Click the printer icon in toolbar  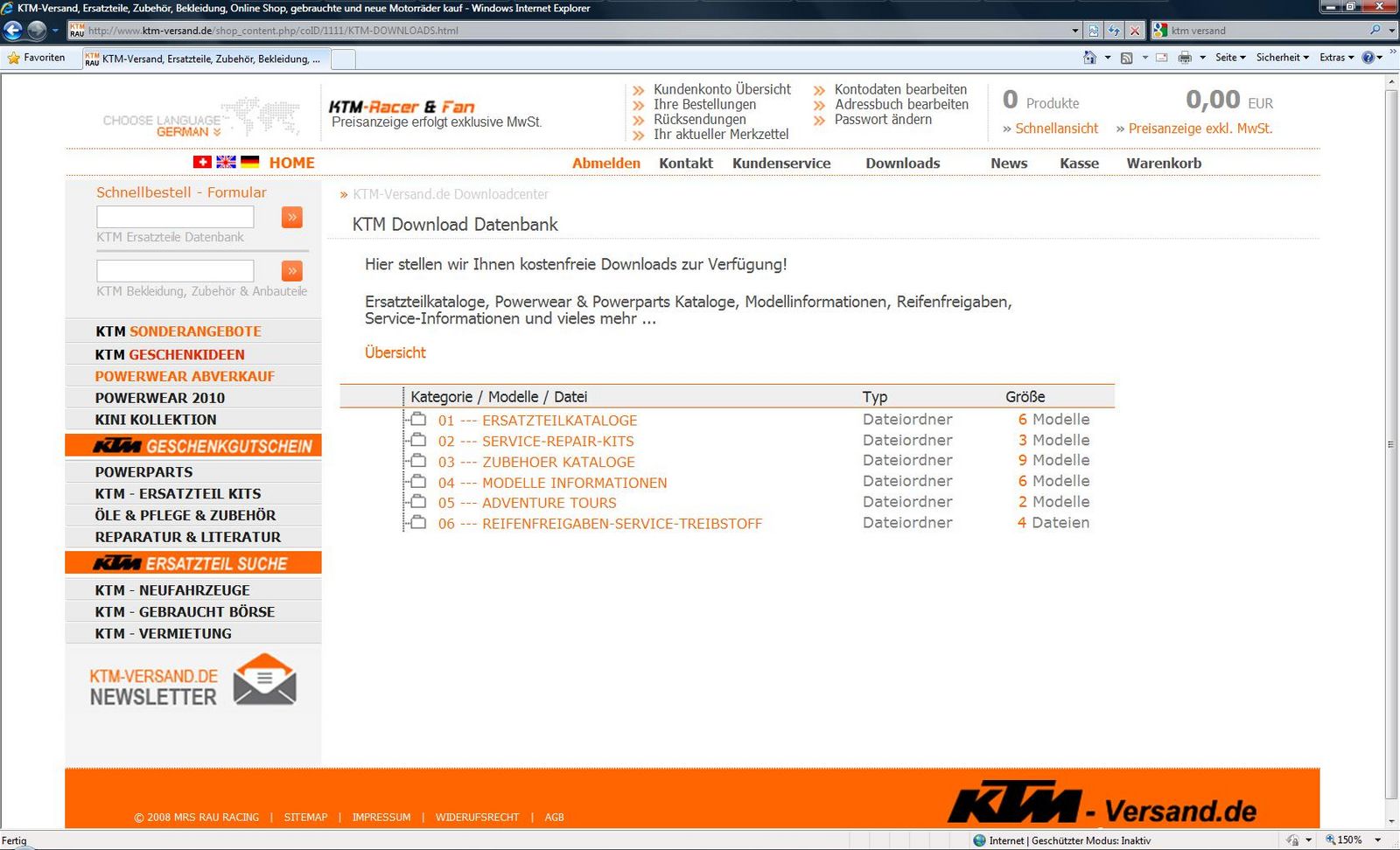[1185, 58]
